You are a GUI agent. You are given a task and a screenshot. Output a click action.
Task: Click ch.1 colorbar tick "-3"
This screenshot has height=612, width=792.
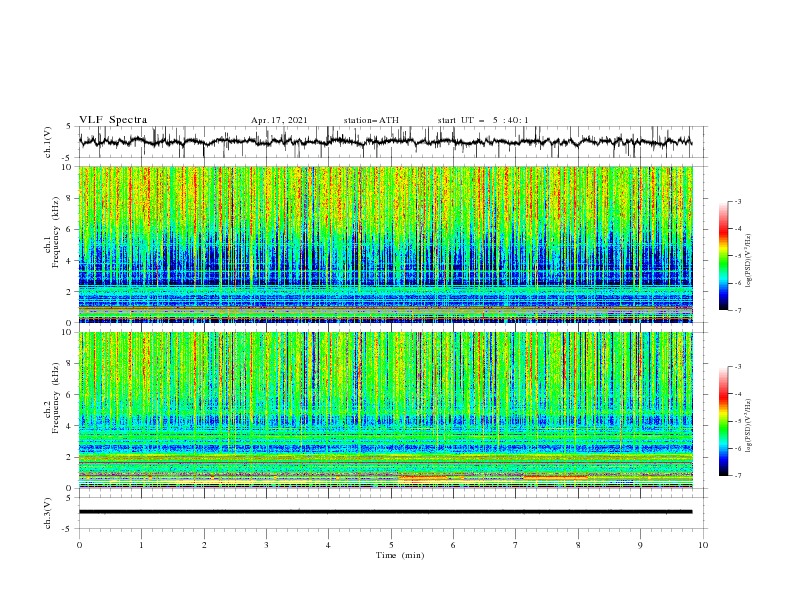coord(737,202)
